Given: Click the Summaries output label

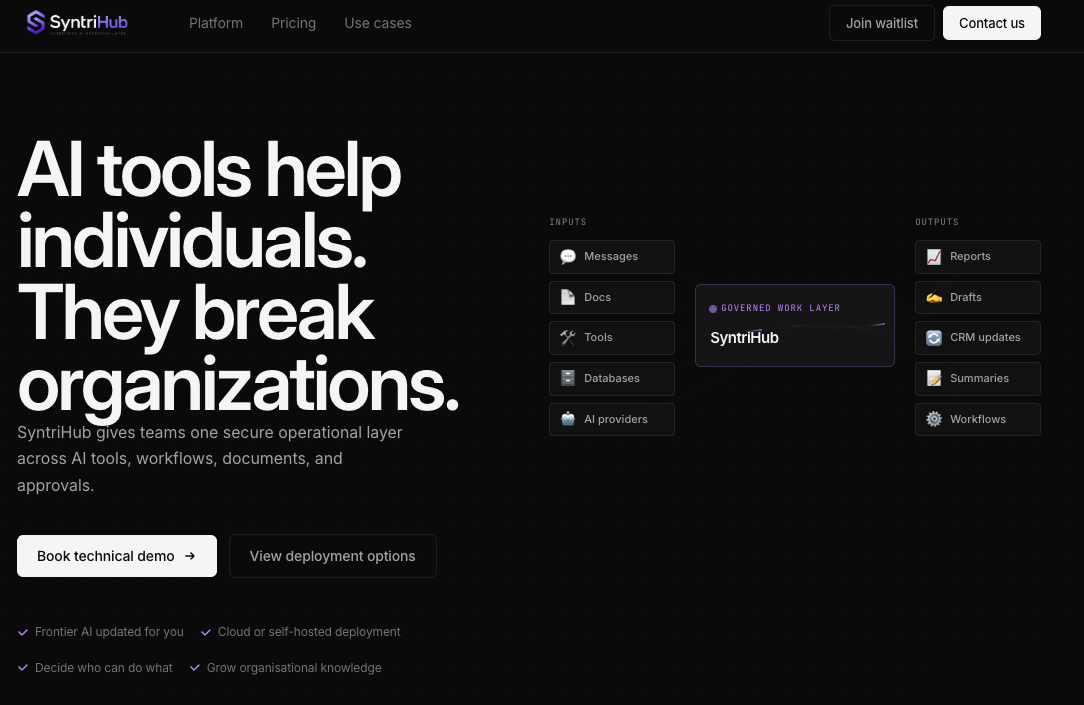Looking at the screenshot, I should tap(979, 378).
